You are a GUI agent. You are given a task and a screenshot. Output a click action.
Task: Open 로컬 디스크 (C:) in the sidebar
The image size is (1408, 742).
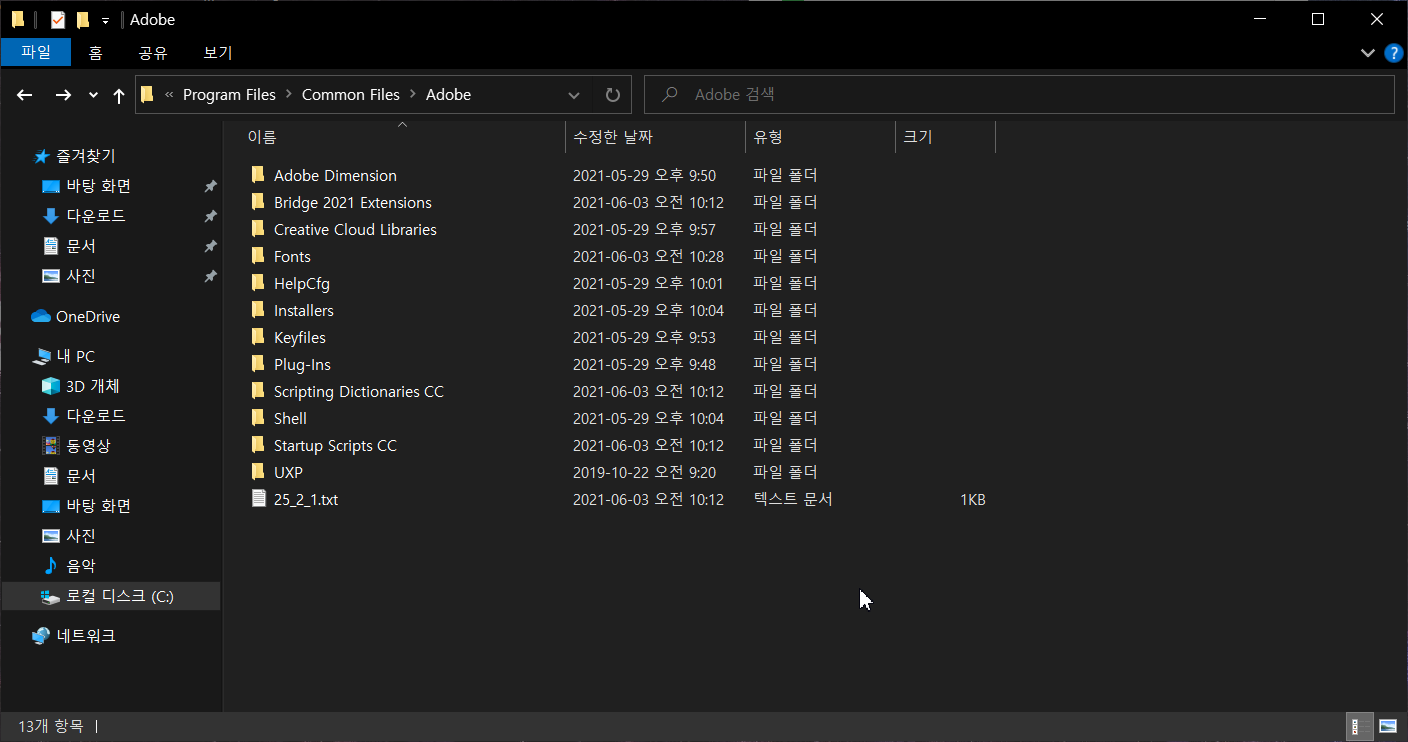(111, 596)
